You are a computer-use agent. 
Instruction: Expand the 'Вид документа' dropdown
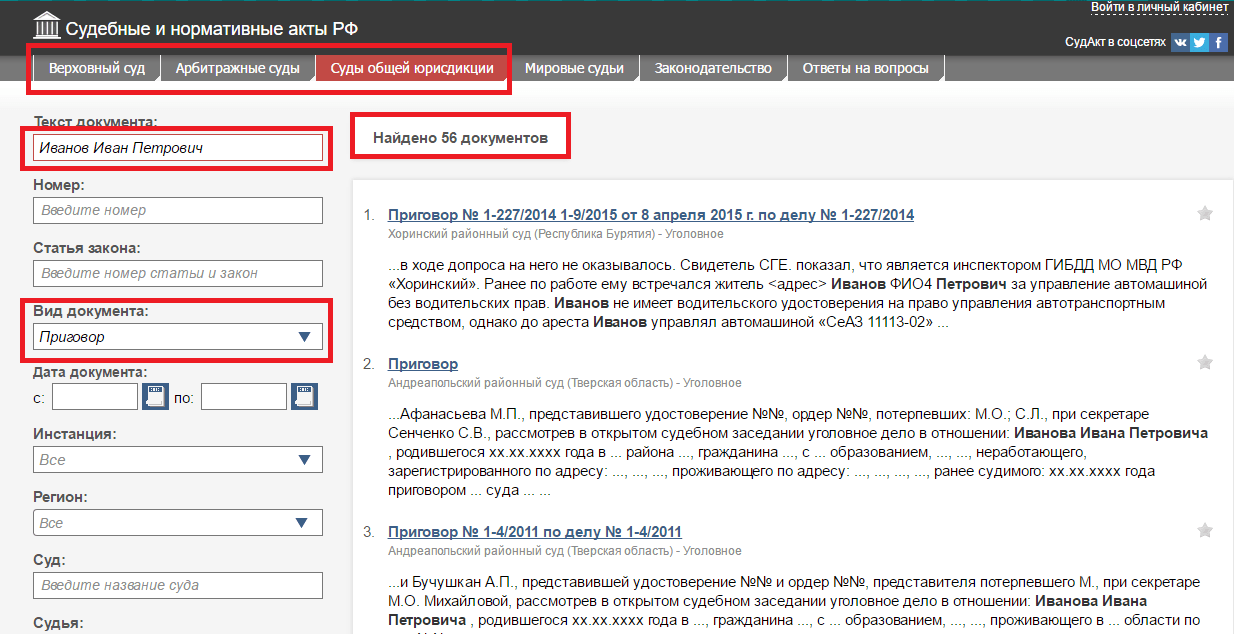178,337
